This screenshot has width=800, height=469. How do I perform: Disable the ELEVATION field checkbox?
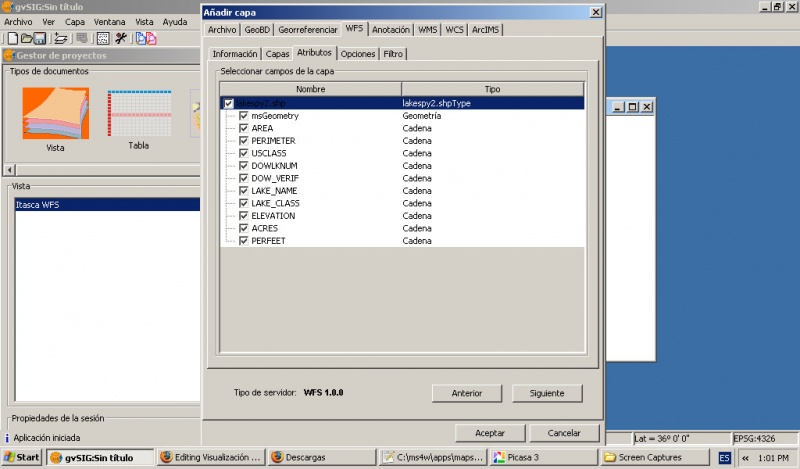(243, 216)
